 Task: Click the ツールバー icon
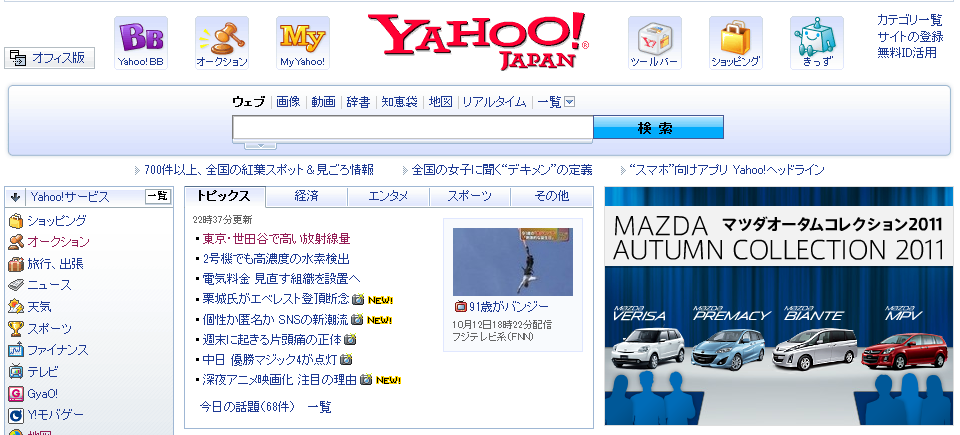[654, 37]
